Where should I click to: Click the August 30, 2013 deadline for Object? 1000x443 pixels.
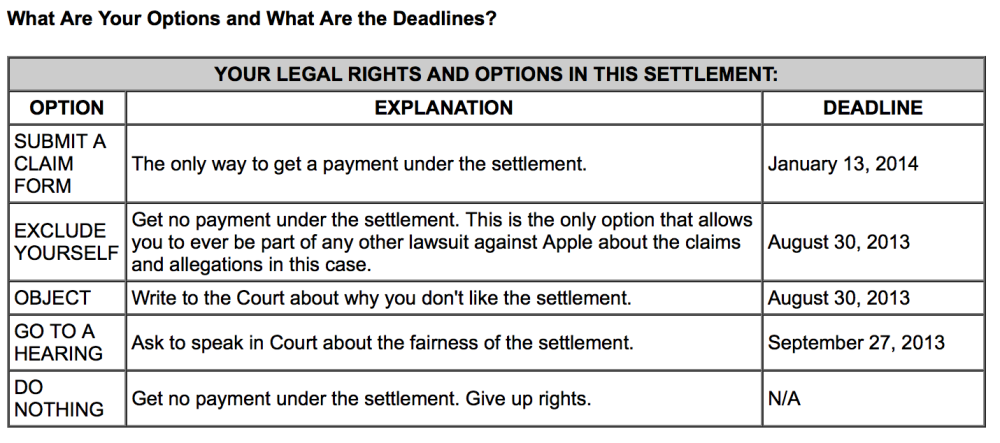point(838,298)
